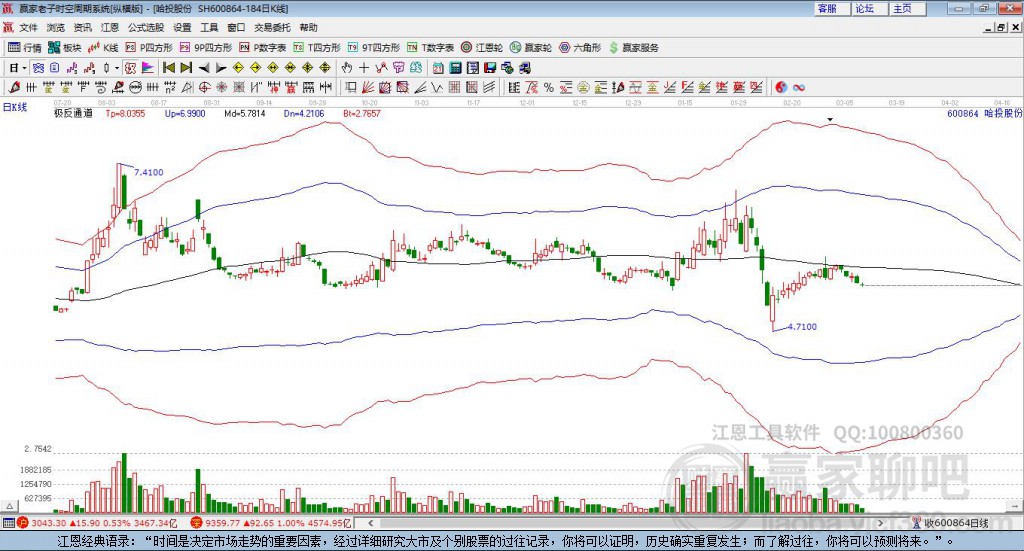
Task: Click the black right arrow icon
Action: pos(220,68)
